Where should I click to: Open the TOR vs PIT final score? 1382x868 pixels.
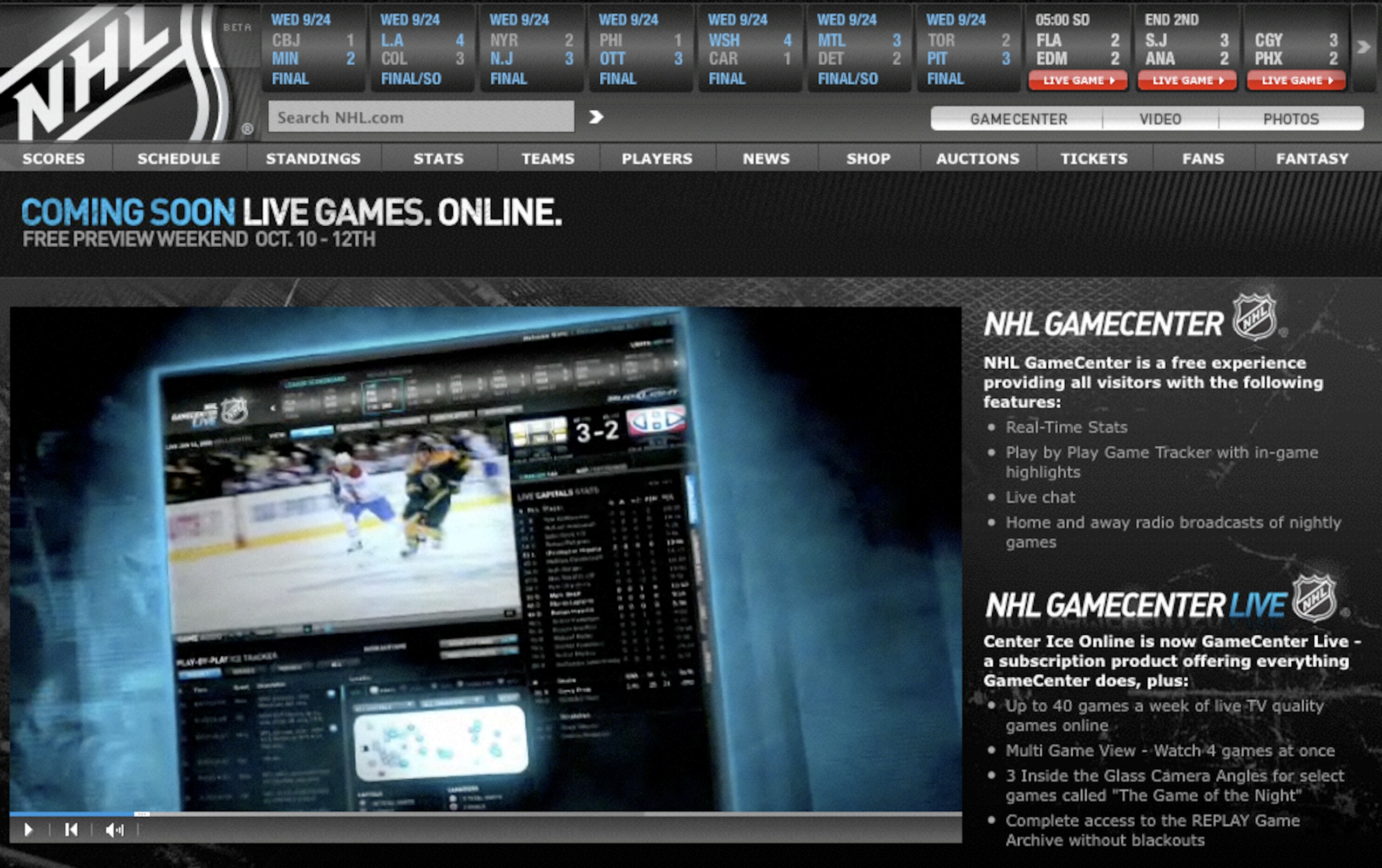968,49
